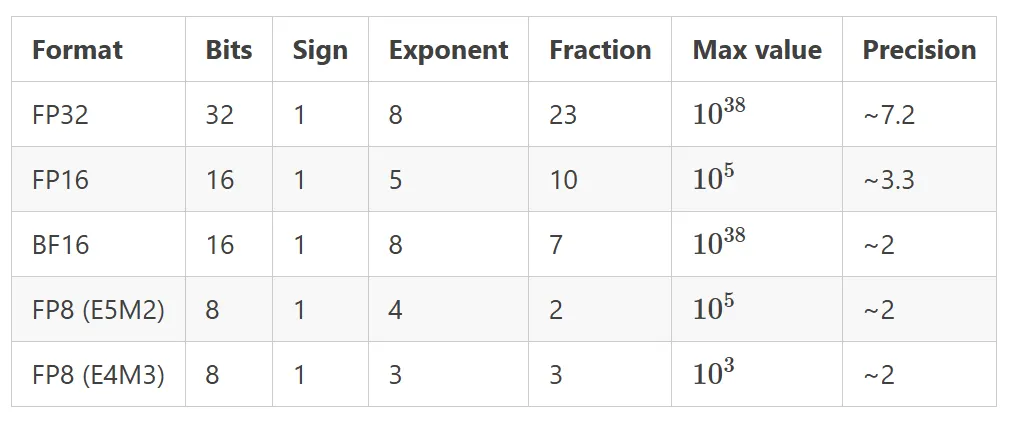Select FP16's exponent value 5
The height and width of the screenshot is (426, 1013).
395,180
